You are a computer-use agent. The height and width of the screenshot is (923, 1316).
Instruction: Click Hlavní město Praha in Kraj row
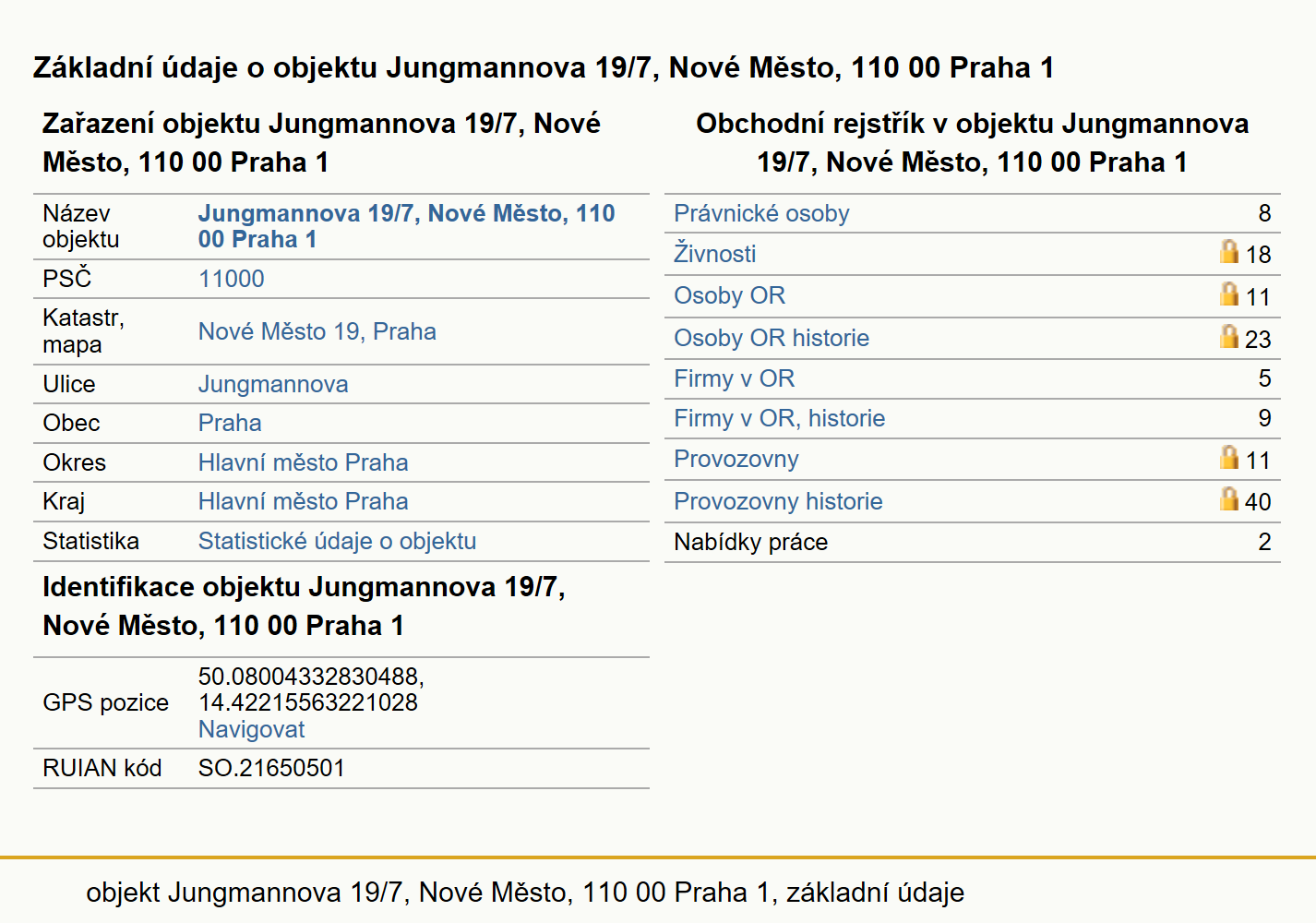[x=303, y=501]
